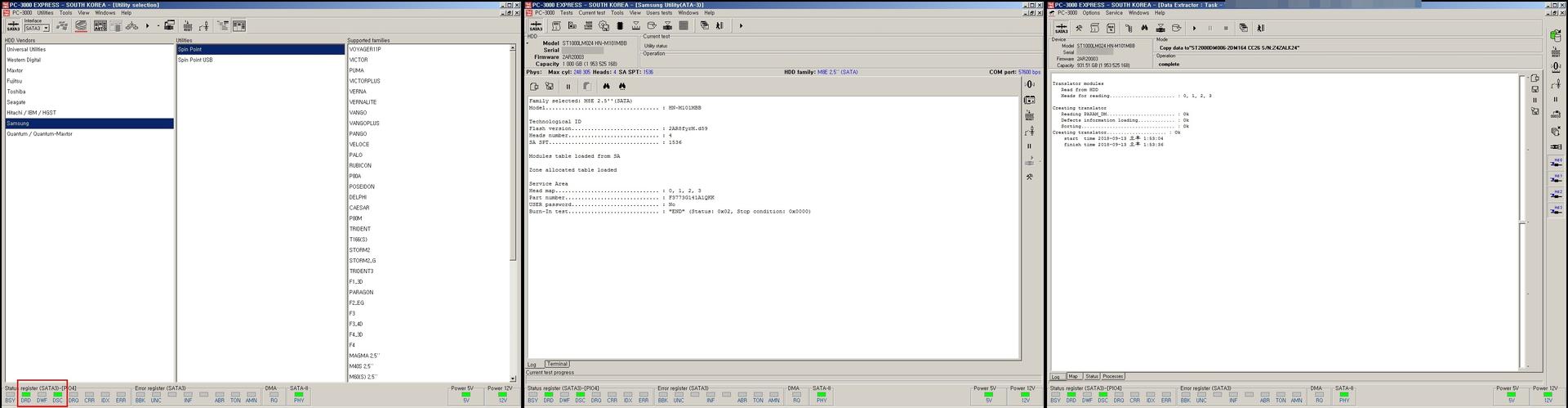
Task: Toggle head Hd1 in Data Extractor sidebar
Action: [1557, 178]
